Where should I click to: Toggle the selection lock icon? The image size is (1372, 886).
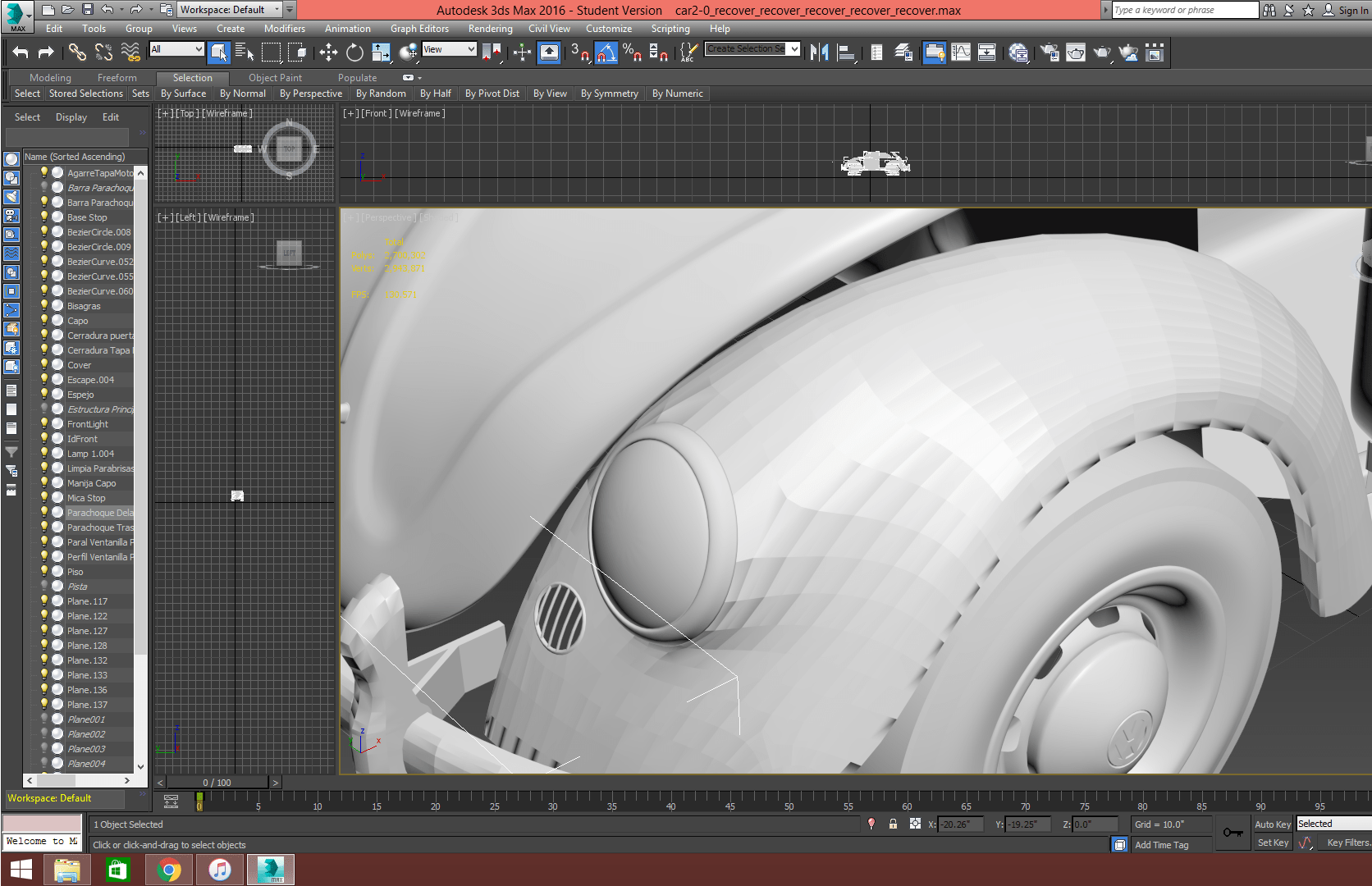coord(893,824)
